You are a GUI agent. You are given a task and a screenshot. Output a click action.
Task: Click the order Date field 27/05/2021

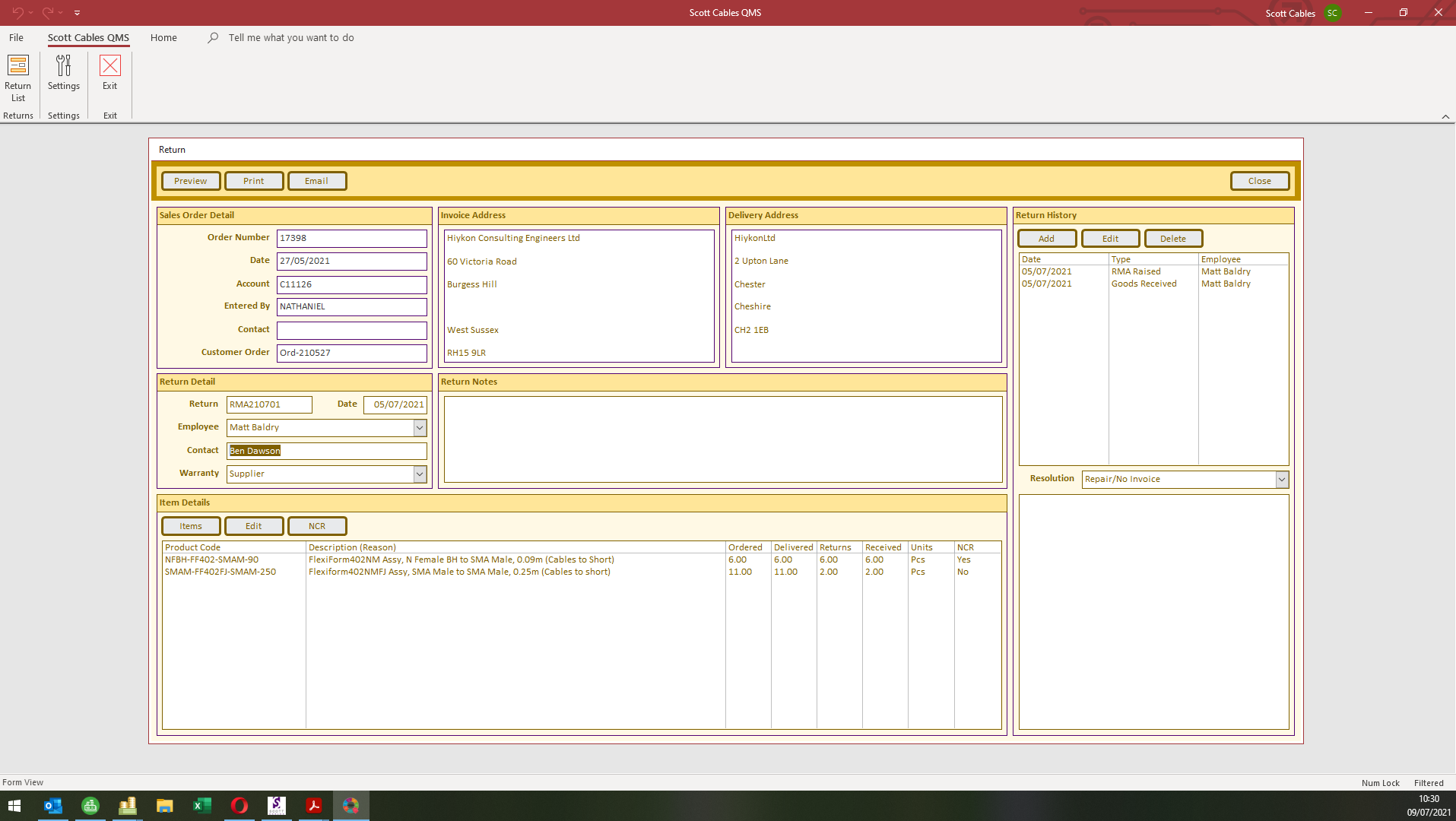pyautogui.click(x=351, y=262)
